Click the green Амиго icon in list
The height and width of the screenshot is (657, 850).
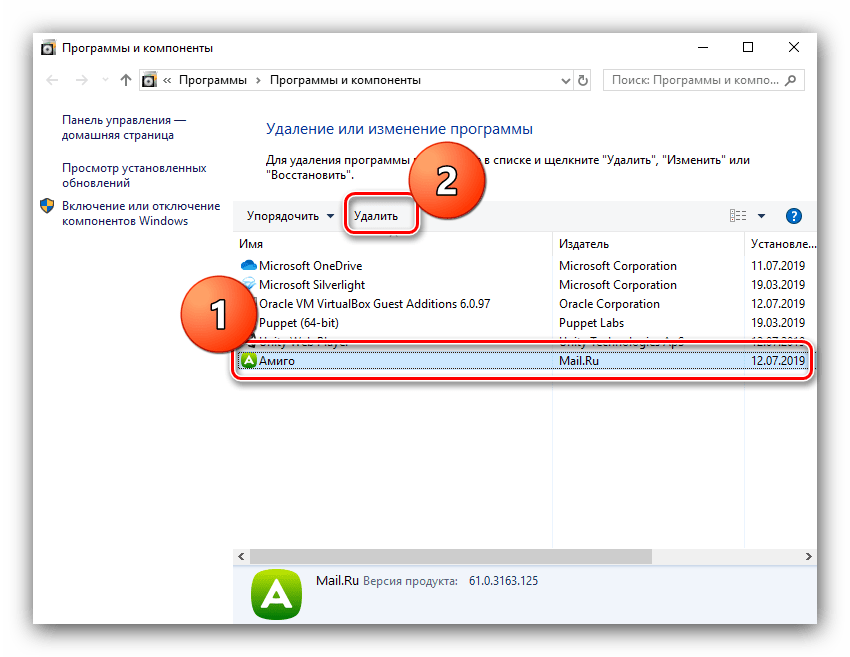click(x=249, y=361)
